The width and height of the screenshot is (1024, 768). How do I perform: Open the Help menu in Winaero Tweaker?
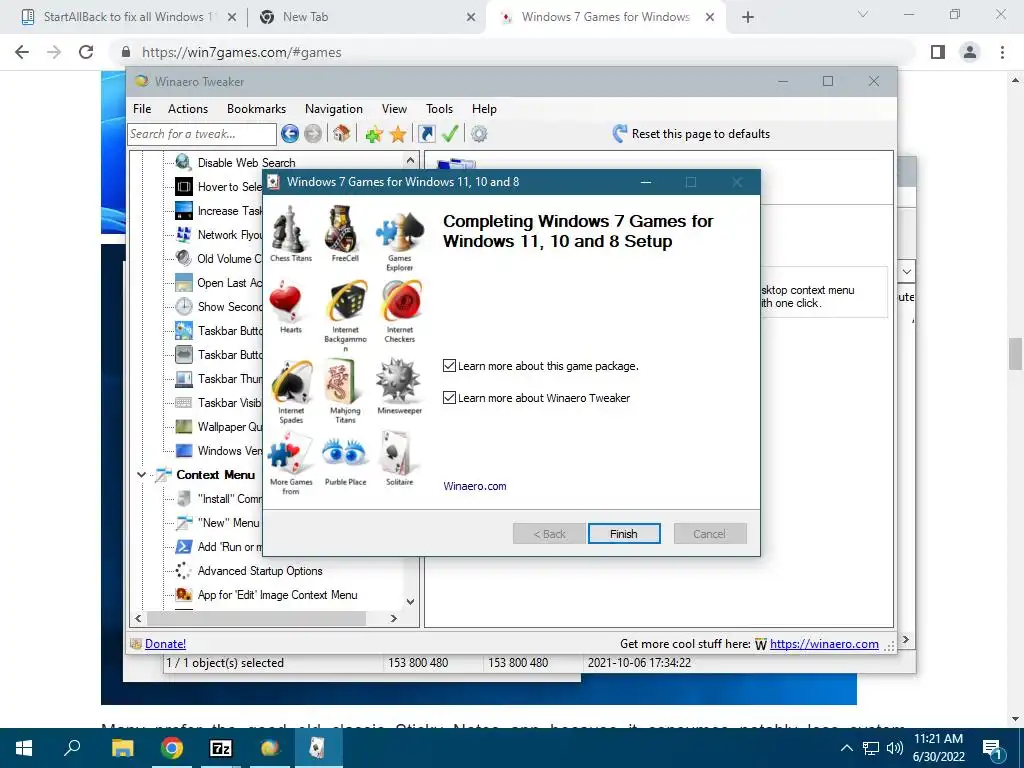point(485,109)
